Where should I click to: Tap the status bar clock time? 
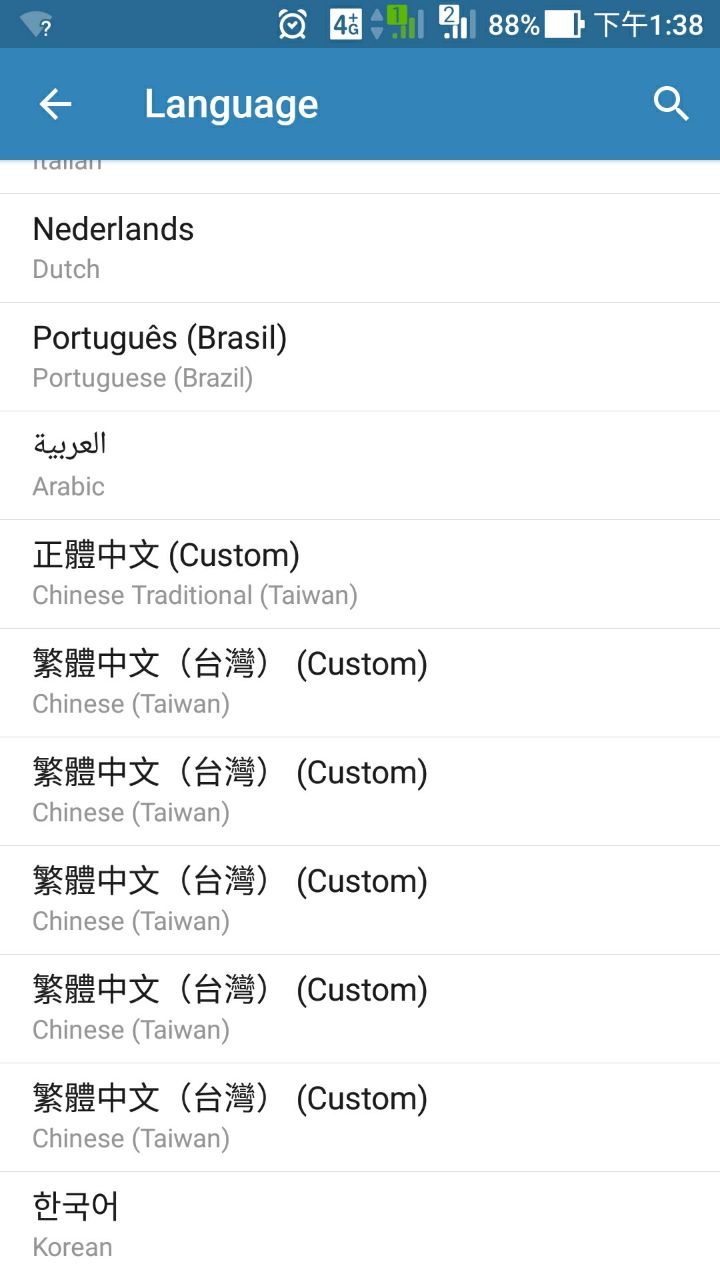pyautogui.click(x=649, y=24)
